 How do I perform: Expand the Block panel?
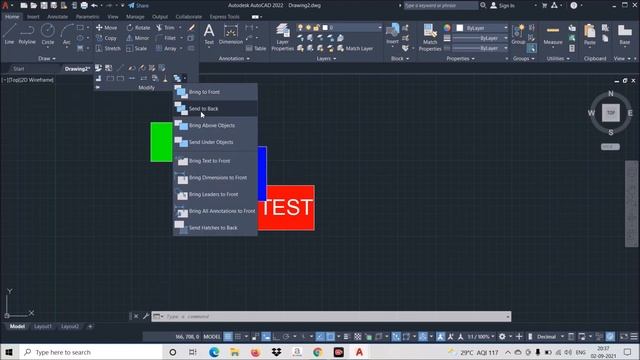coord(400,59)
